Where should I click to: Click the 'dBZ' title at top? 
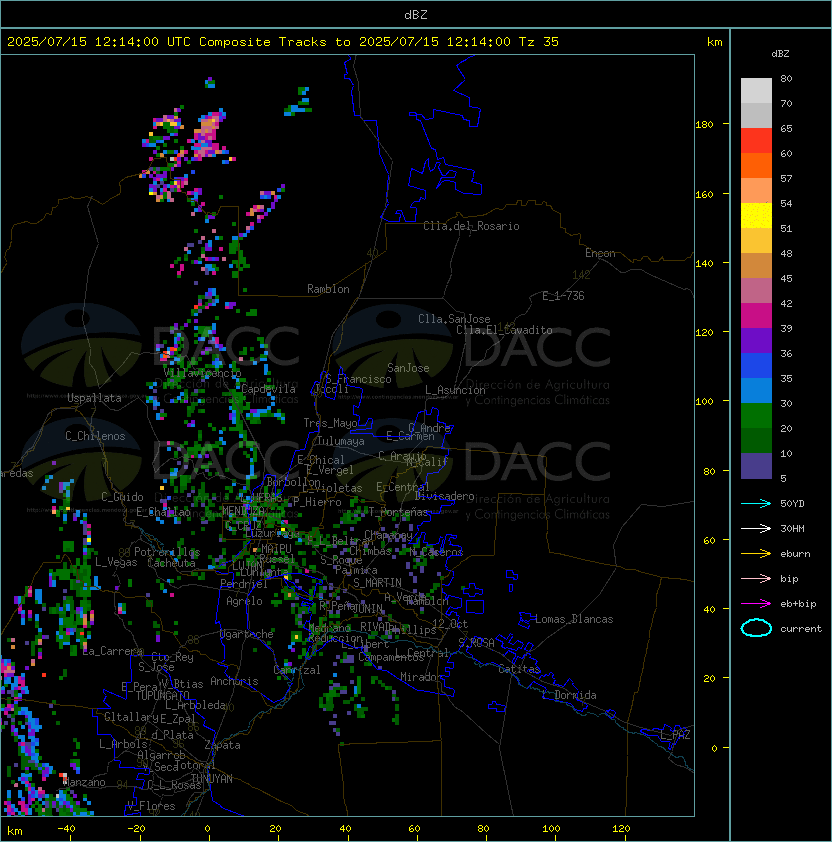(x=416, y=15)
